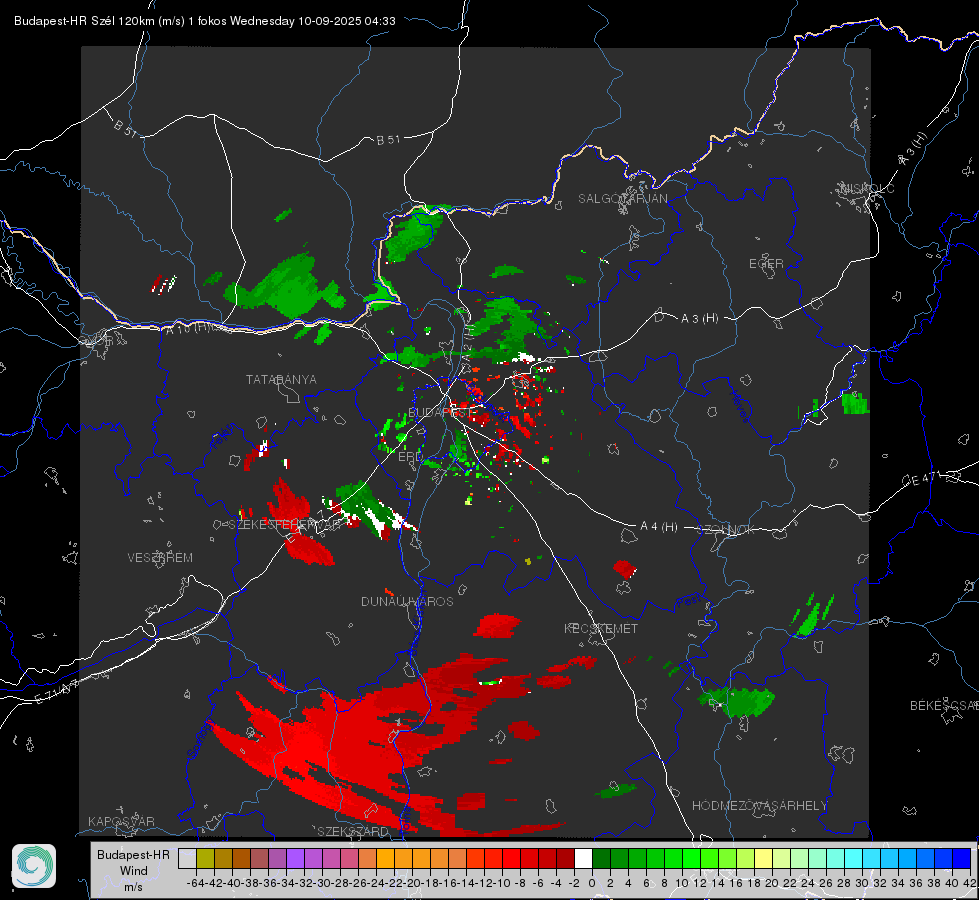The width and height of the screenshot is (979, 900).
Task: Click the SZEKSZÁRD city label
Action: click(353, 831)
